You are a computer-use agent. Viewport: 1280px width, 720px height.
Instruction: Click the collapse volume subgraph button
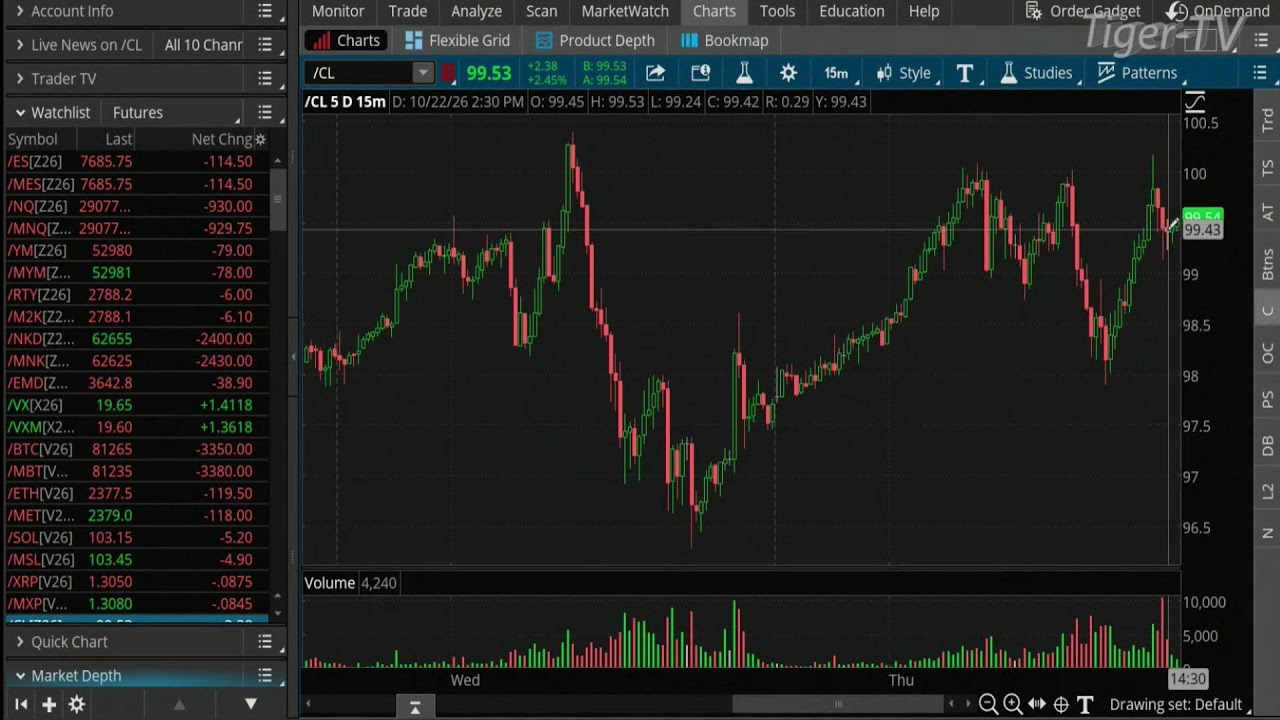414,706
